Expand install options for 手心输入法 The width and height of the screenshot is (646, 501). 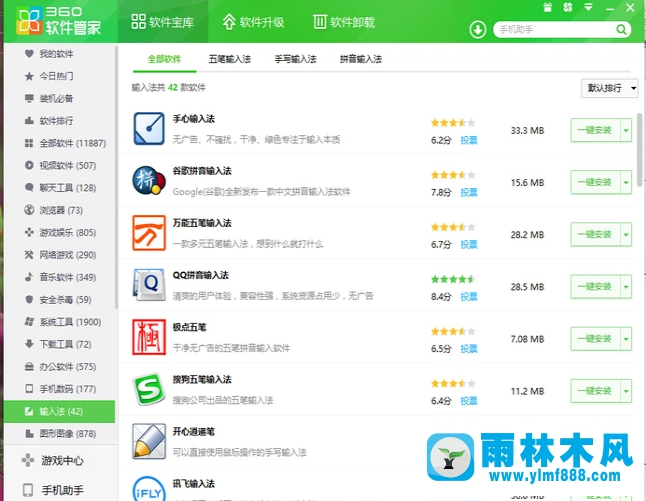coord(626,130)
